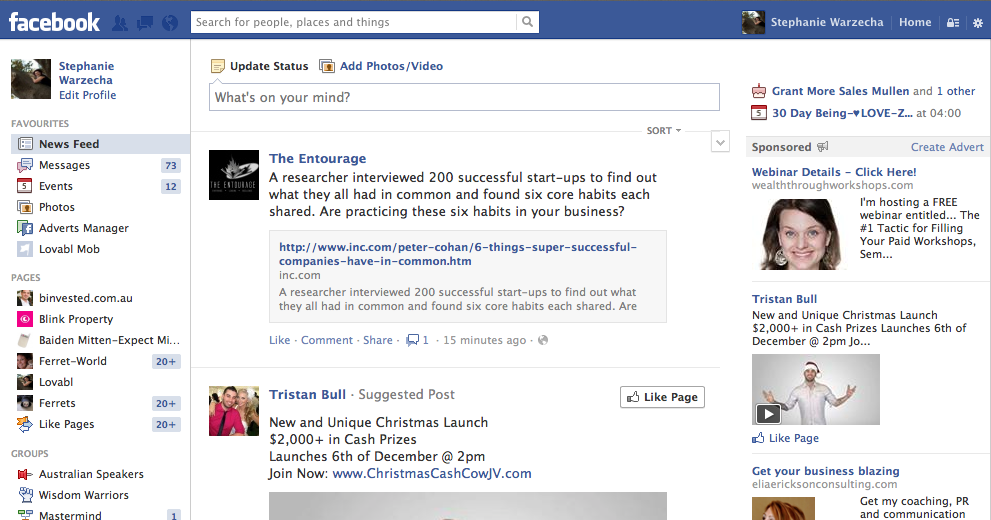Click in the search people, places field
This screenshot has width=991, height=520.
click(354, 22)
